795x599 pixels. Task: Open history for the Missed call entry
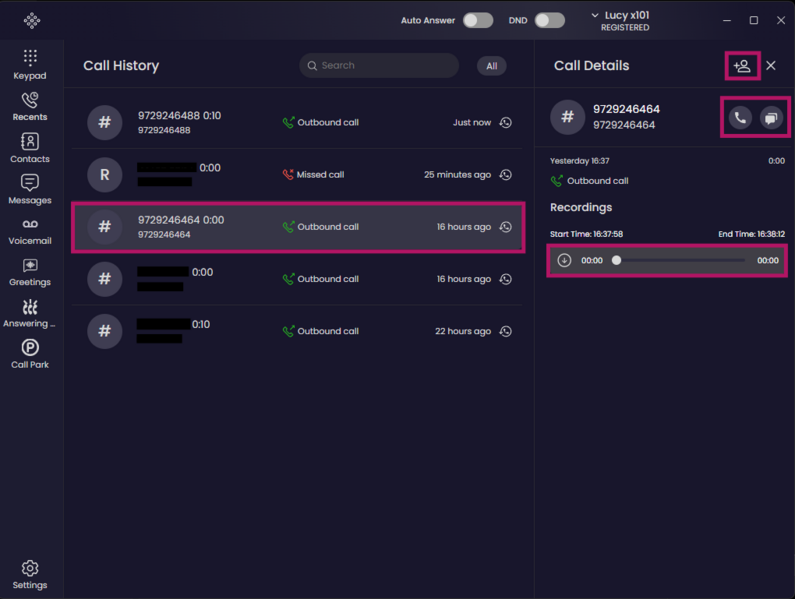pyautogui.click(x=505, y=174)
